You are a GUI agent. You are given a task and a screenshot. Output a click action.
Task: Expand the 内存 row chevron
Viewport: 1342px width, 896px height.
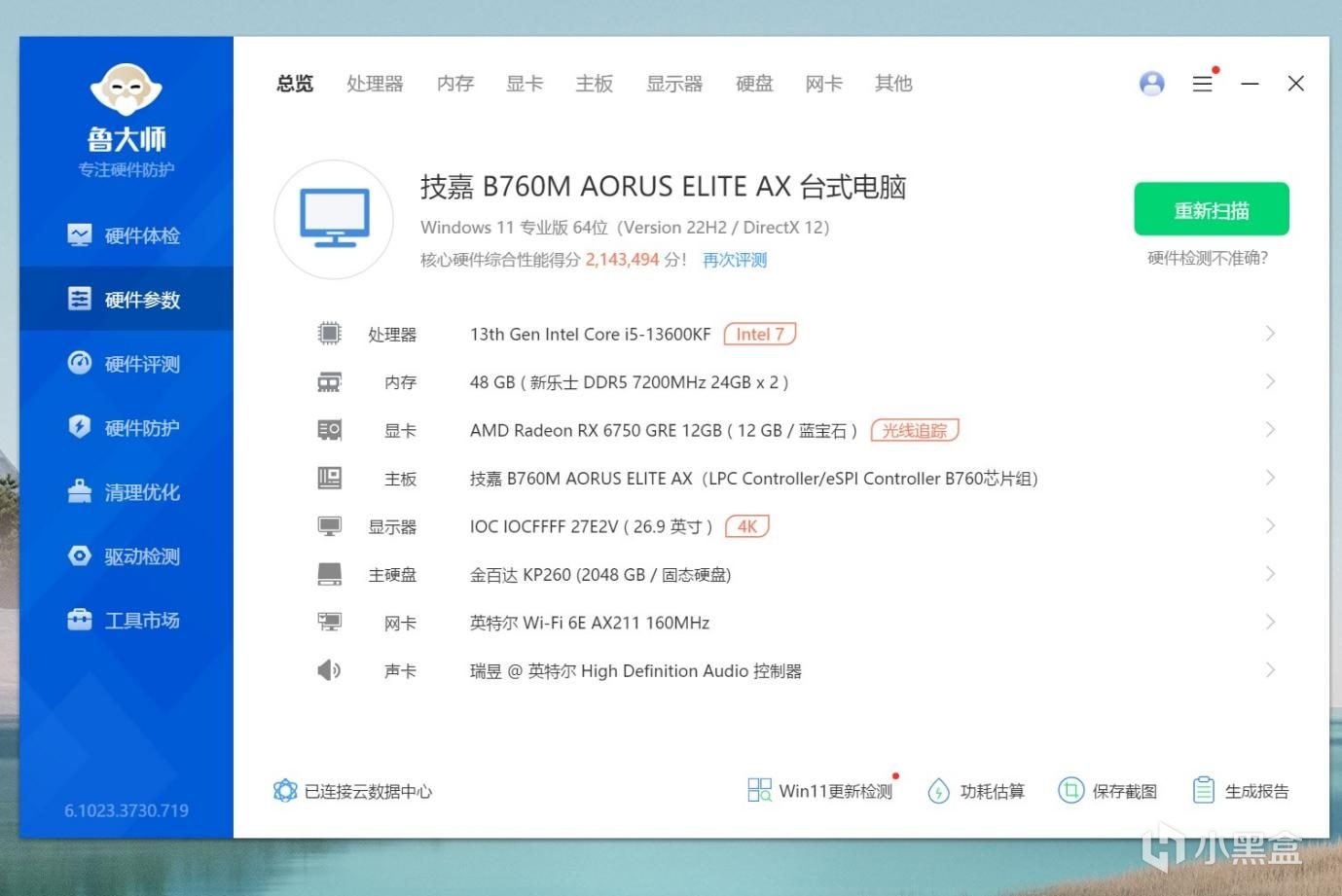1270,381
